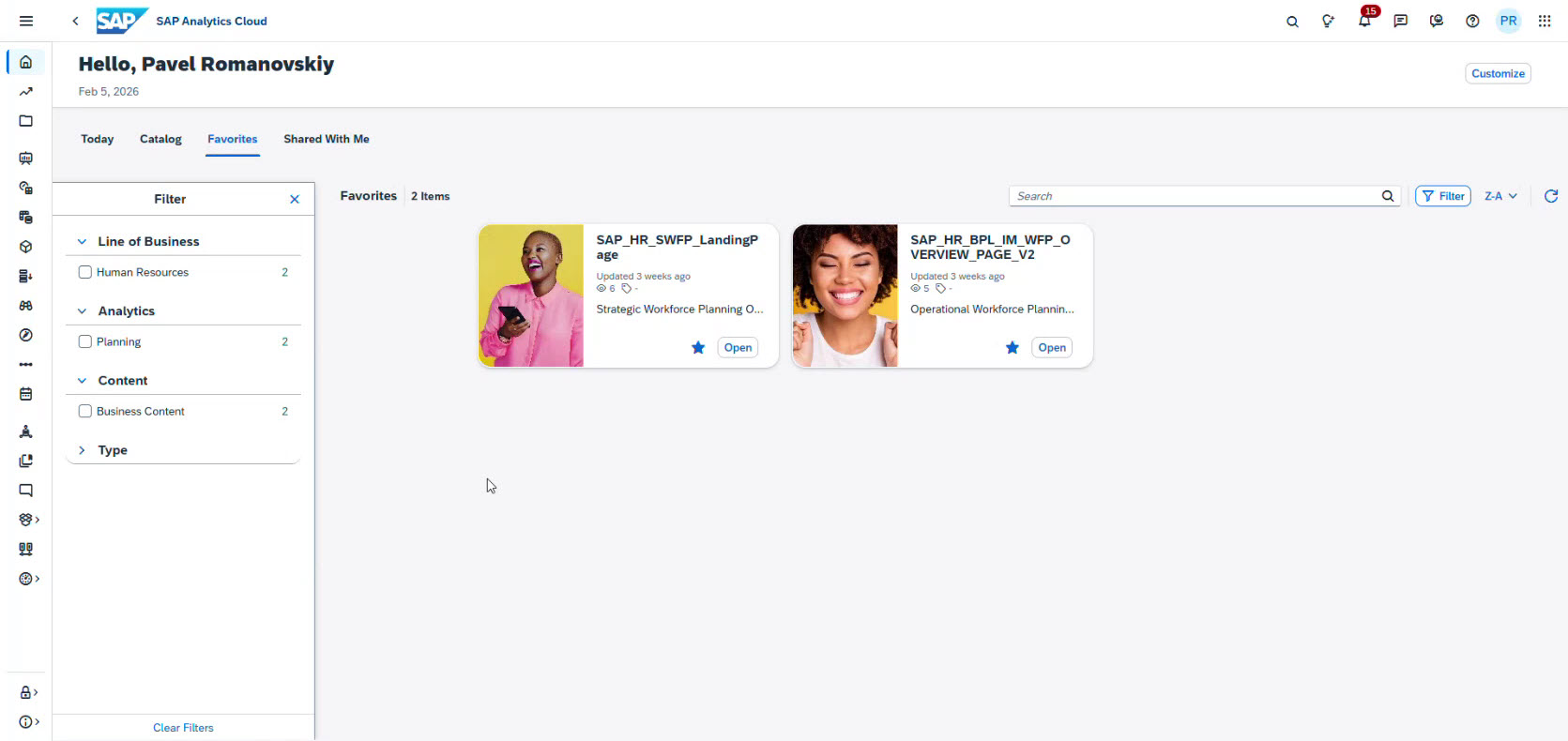This screenshot has width=1568, height=741.
Task: Open the product switcher grid icon
Action: (x=1545, y=21)
